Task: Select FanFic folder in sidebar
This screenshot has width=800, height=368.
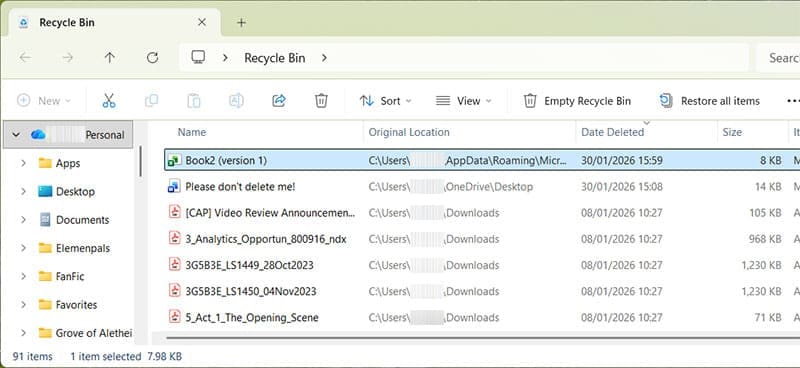Action: coord(69,276)
